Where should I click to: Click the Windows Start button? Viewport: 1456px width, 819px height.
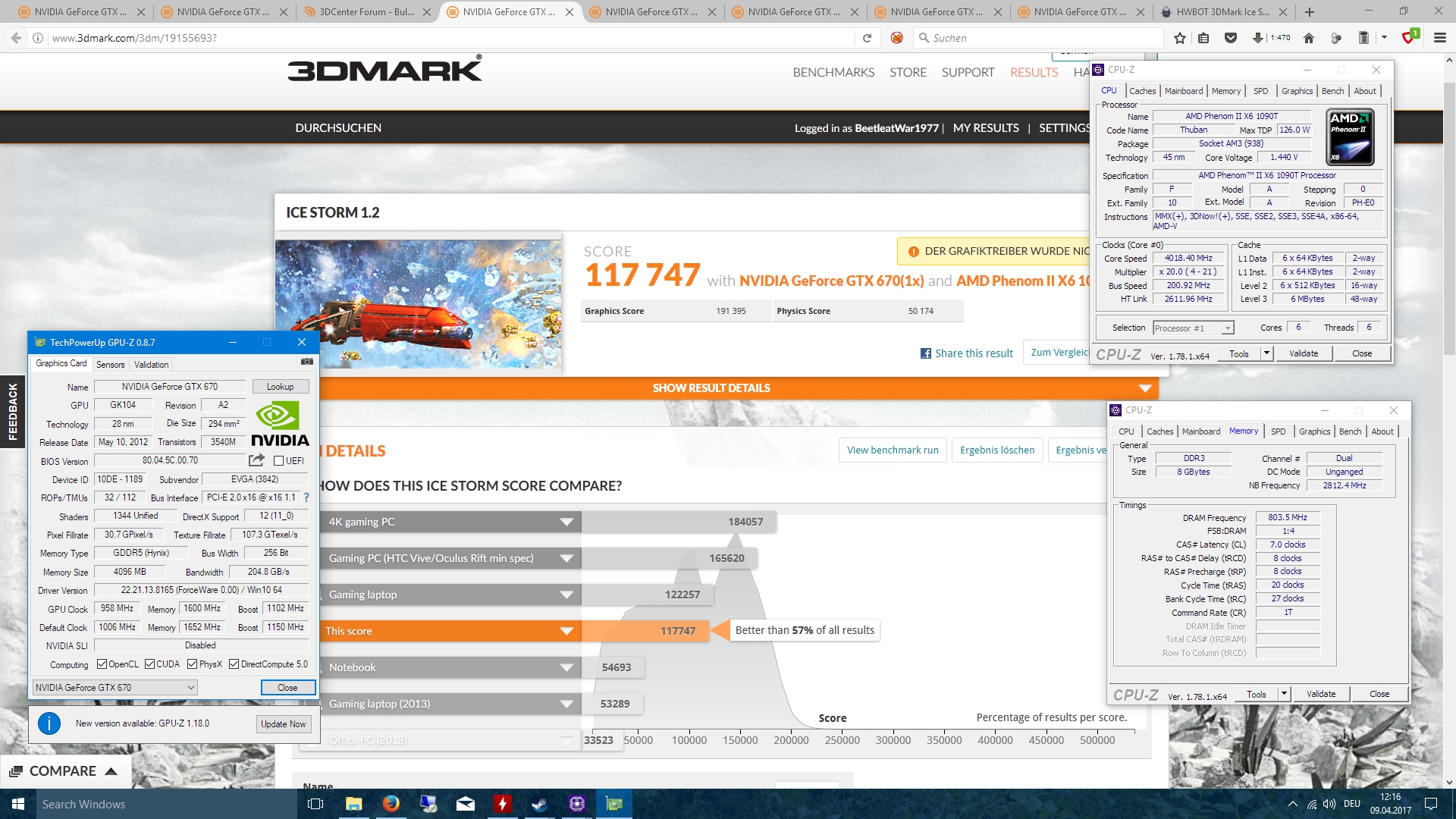click(x=18, y=804)
